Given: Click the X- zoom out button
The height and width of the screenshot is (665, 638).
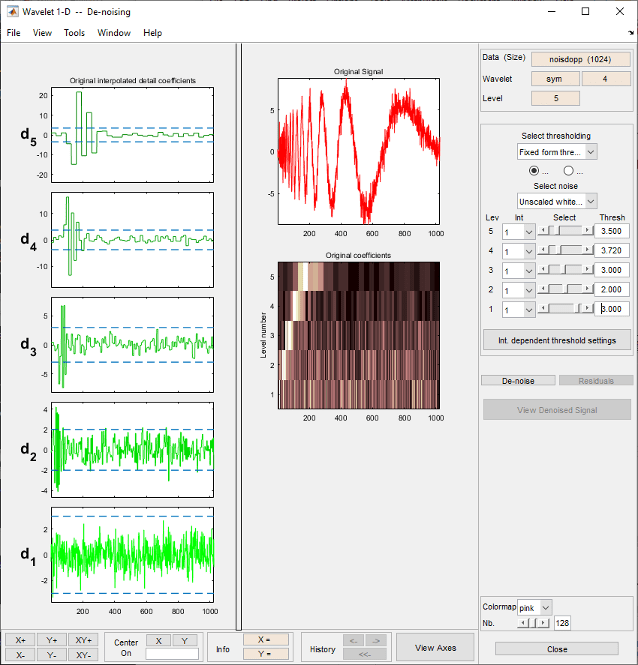Looking at the screenshot, I should tap(20, 654).
